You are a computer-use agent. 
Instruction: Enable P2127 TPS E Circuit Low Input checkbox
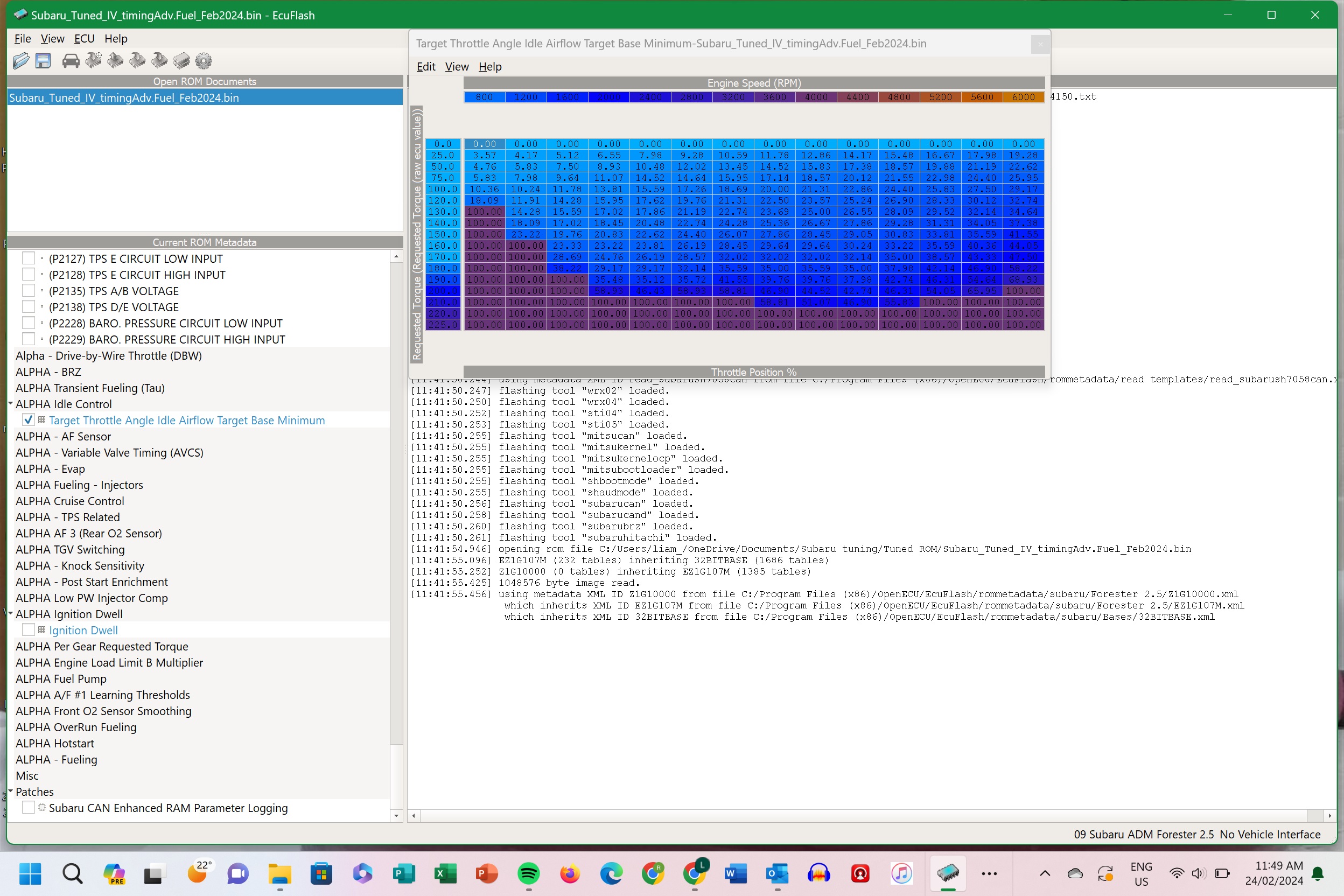[x=29, y=258]
